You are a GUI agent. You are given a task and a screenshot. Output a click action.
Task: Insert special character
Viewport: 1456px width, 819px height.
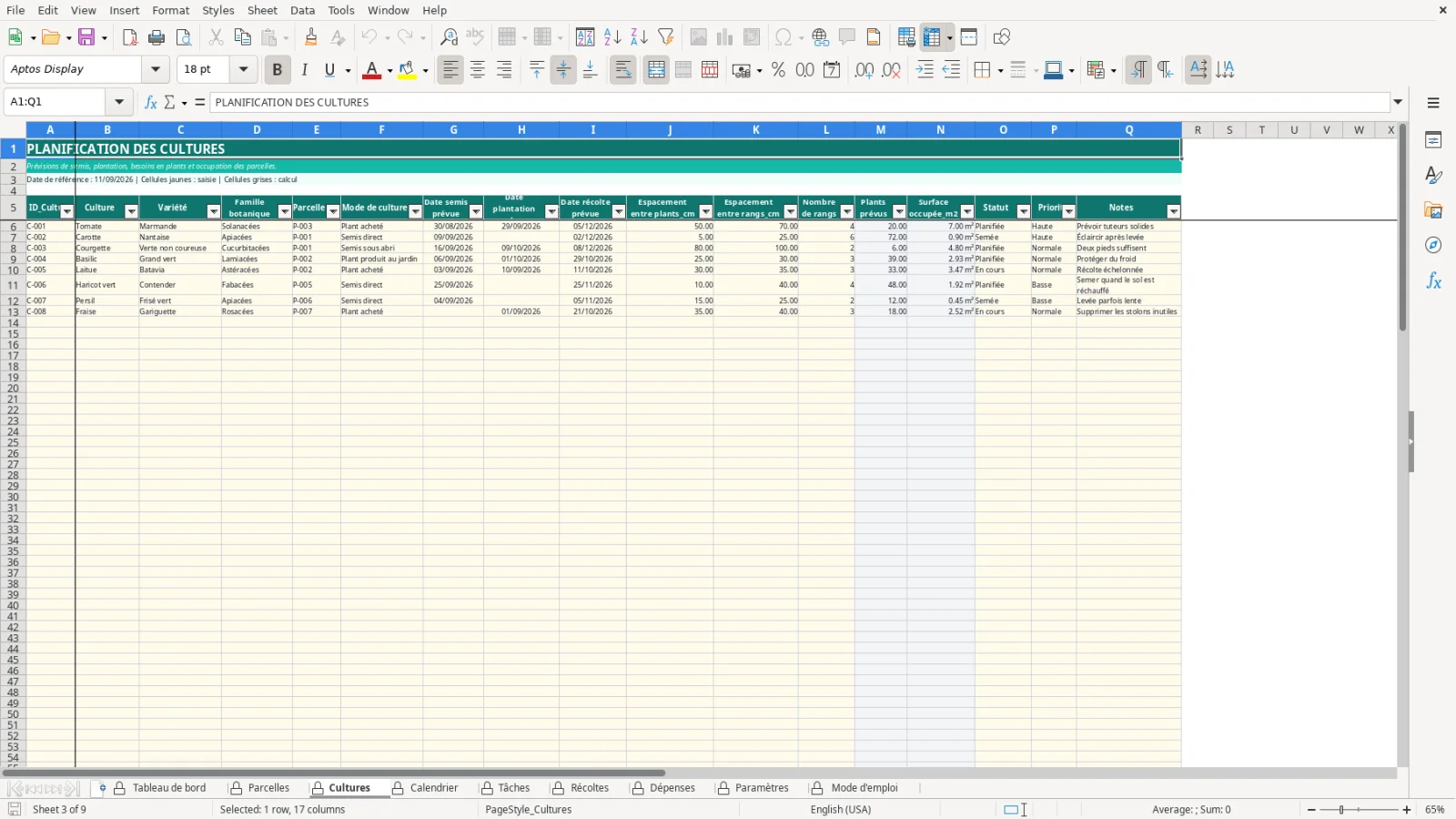click(x=783, y=37)
